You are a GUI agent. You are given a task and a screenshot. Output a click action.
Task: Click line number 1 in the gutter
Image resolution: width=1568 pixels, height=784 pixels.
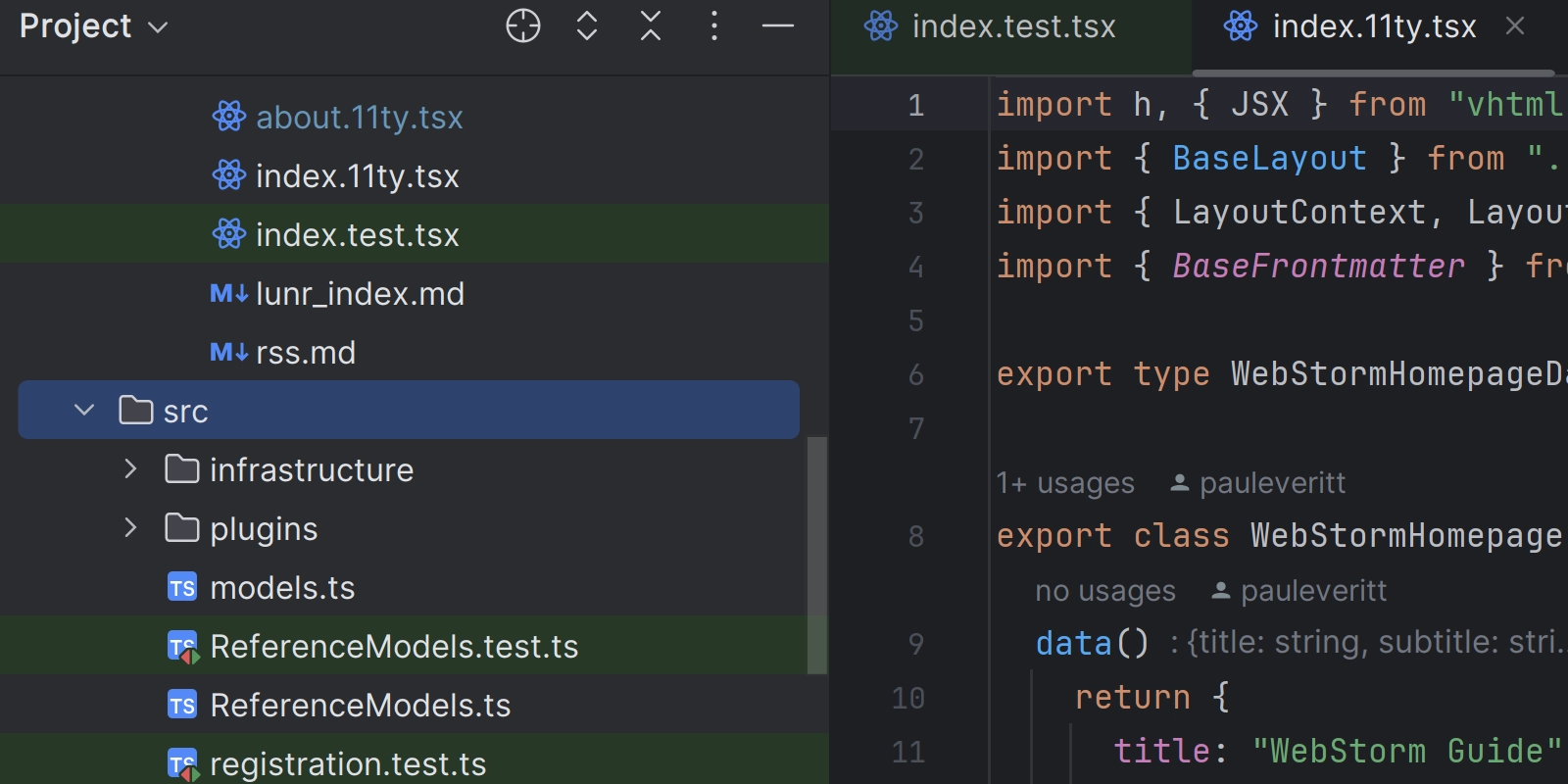tap(916, 105)
